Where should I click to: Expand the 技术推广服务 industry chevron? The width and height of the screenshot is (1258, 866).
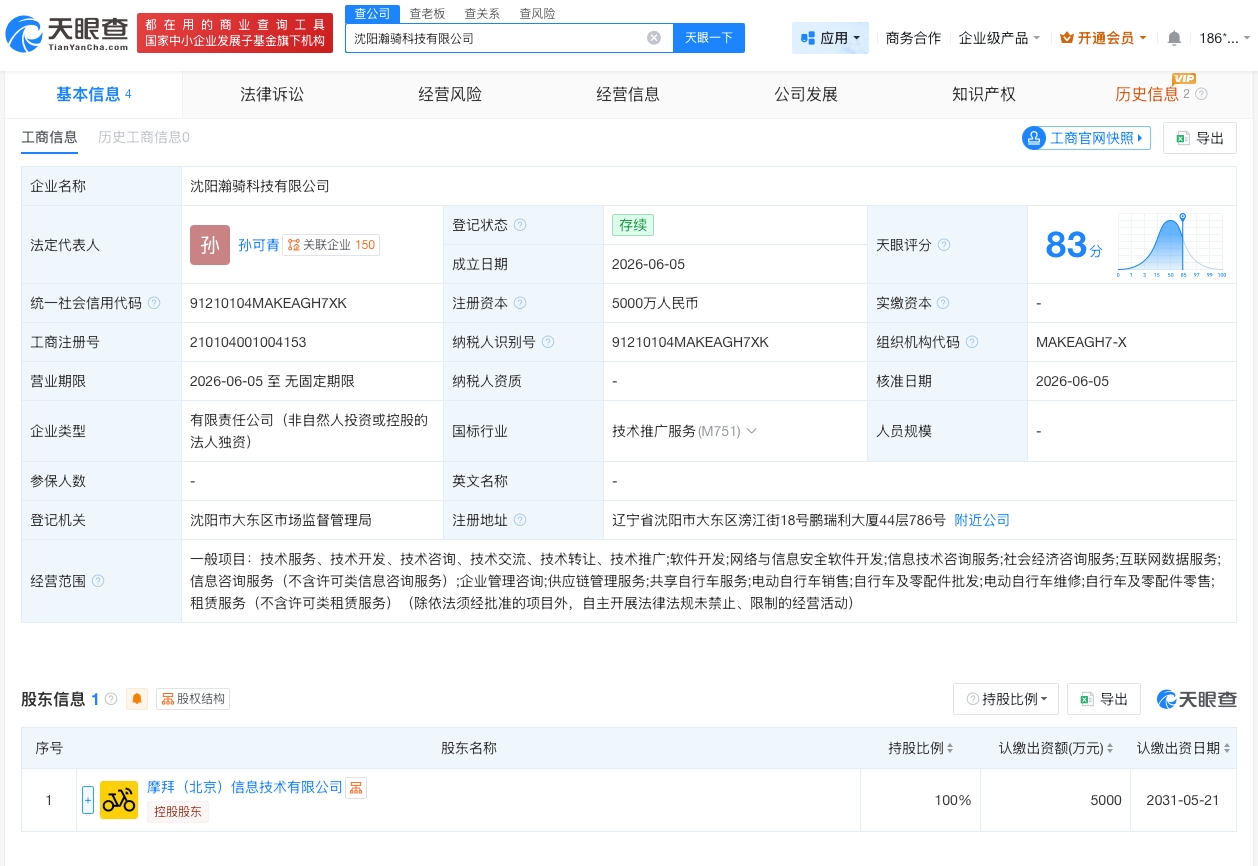pos(752,431)
